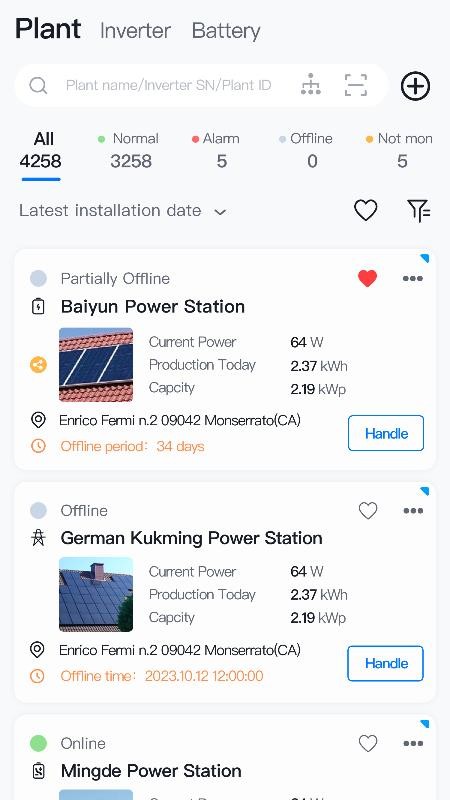Open three-dot menu on German Kukming card
The height and width of the screenshot is (800, 450).
click(413, 511)
